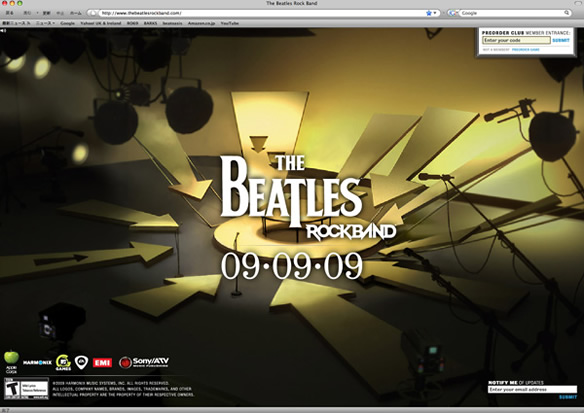The image size is (584, 413).
Task: Click the Harmonix copyright notice text
Action: (x=123, y=389)
